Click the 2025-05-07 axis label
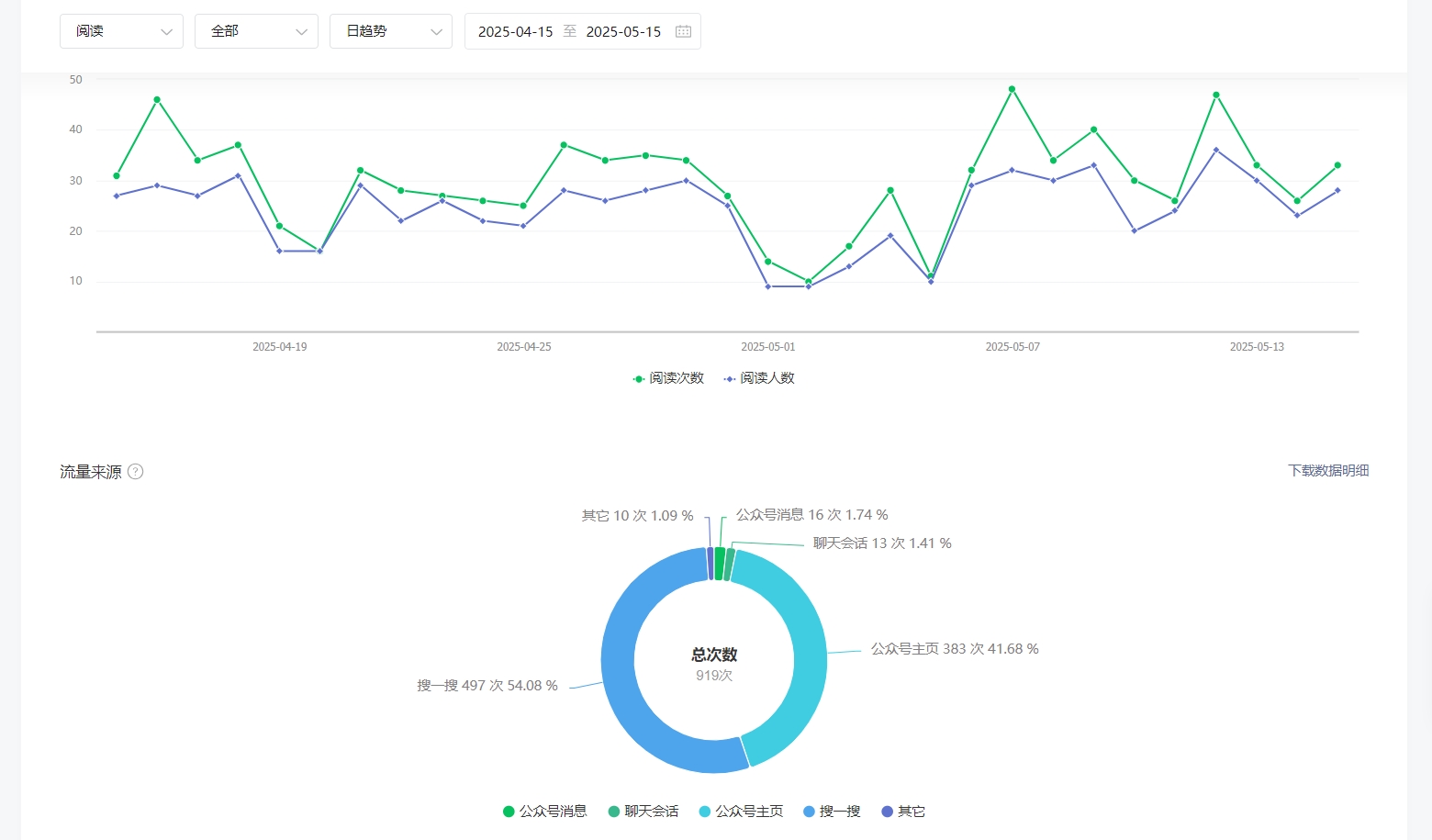The image size is (1432, 840). pos(1012,347)
